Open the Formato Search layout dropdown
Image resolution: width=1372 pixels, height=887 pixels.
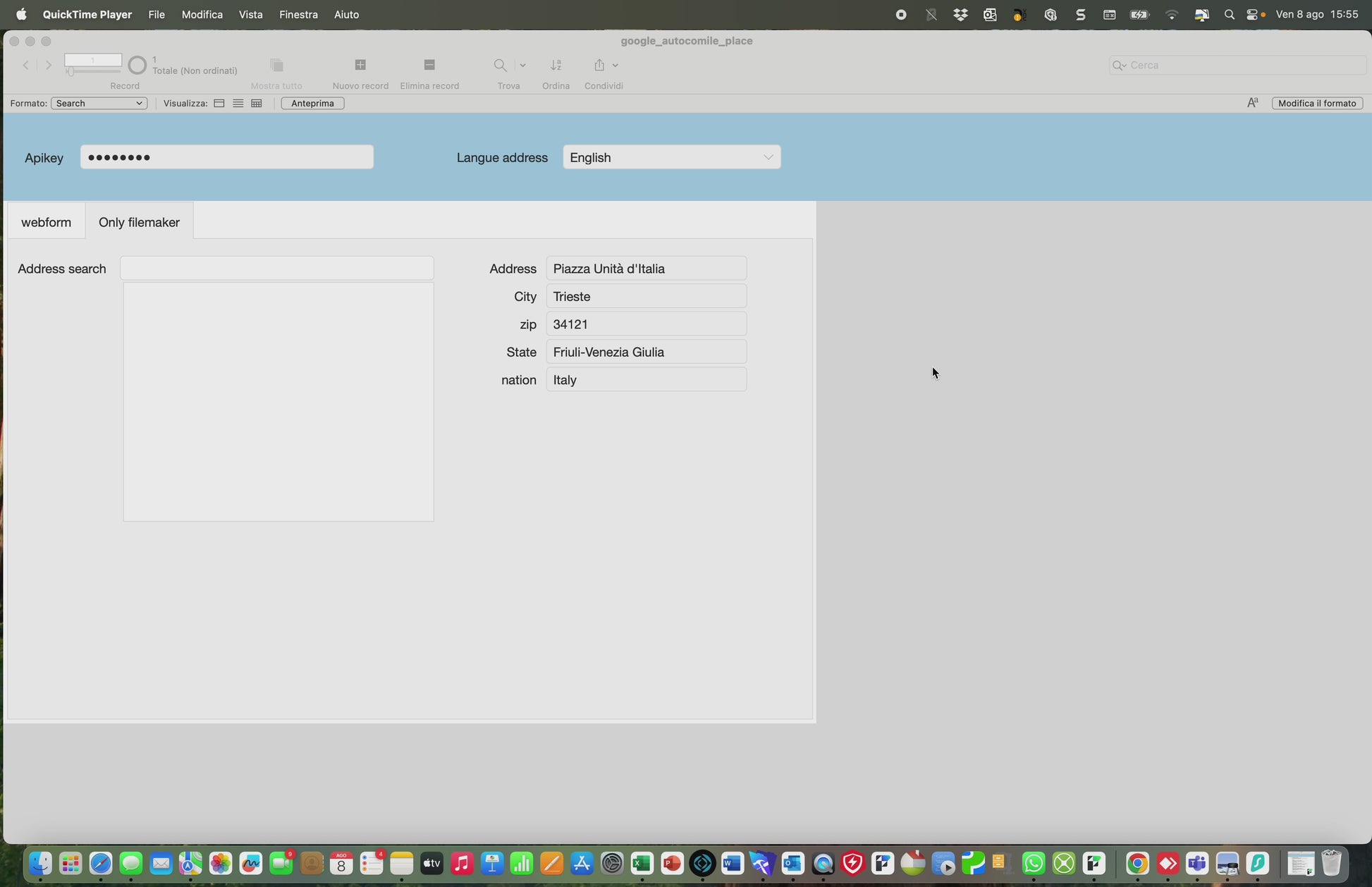click(x=99, y=103)
